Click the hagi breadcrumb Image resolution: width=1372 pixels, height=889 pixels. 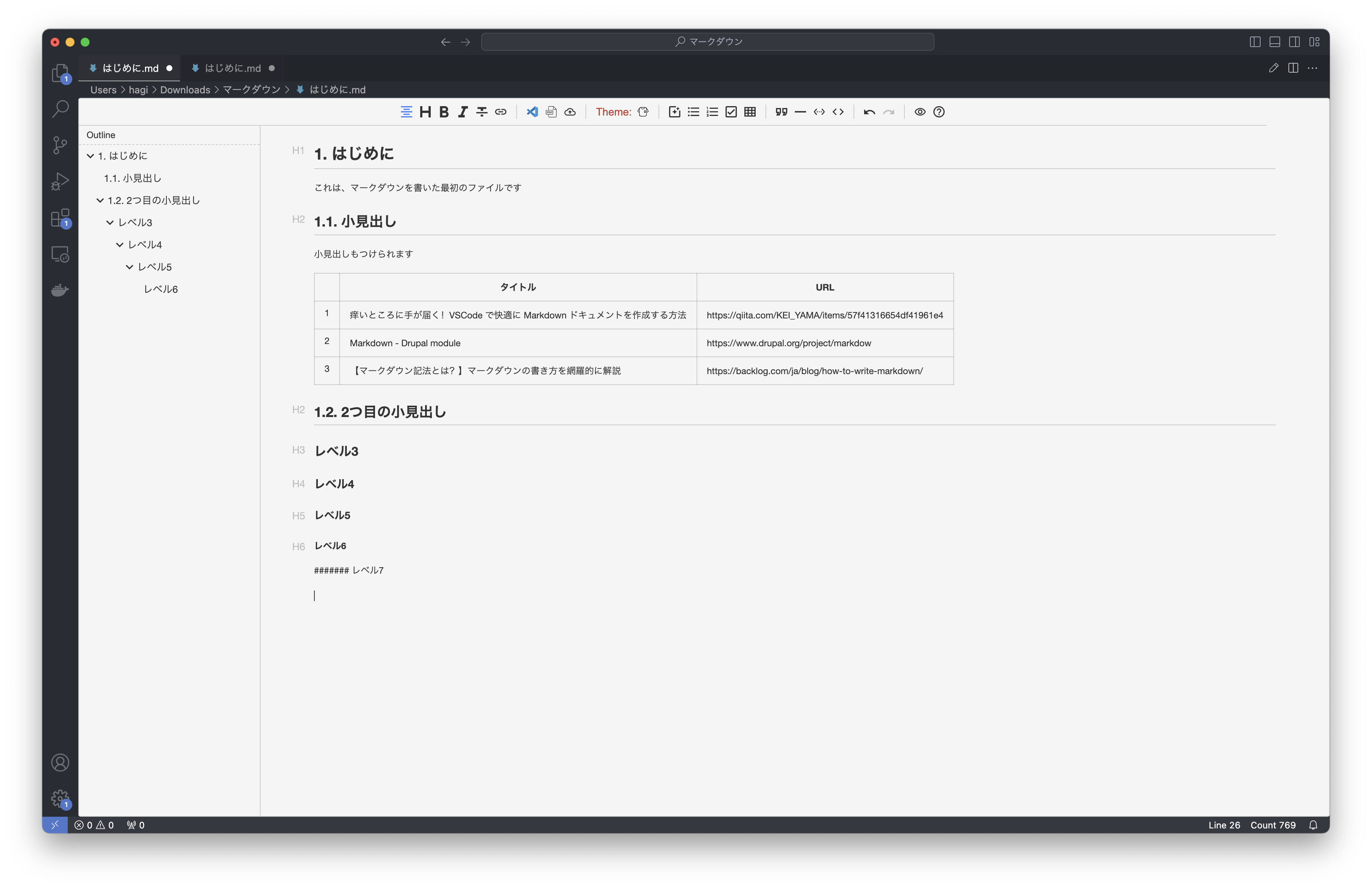138,90
